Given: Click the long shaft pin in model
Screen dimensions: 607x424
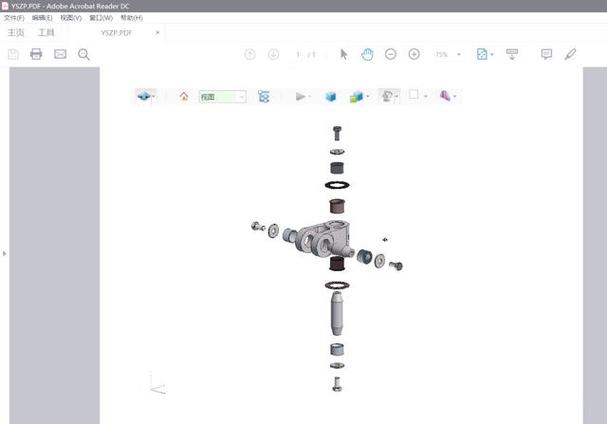Looking at the screenshot, I should (x=337, y=314).
